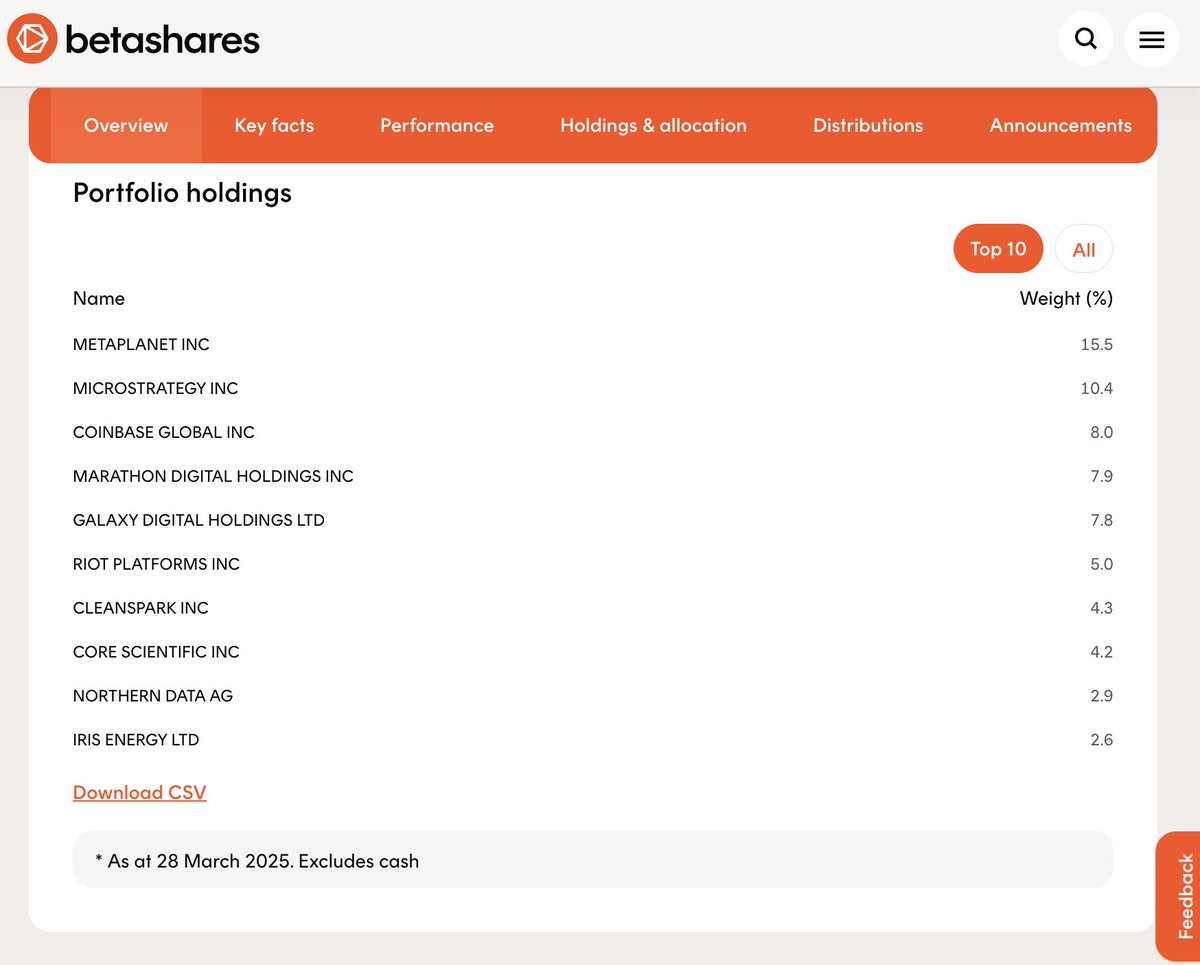The image size is (1200, 965).
Task: Switch holdings view to All
Action: 1083,248
